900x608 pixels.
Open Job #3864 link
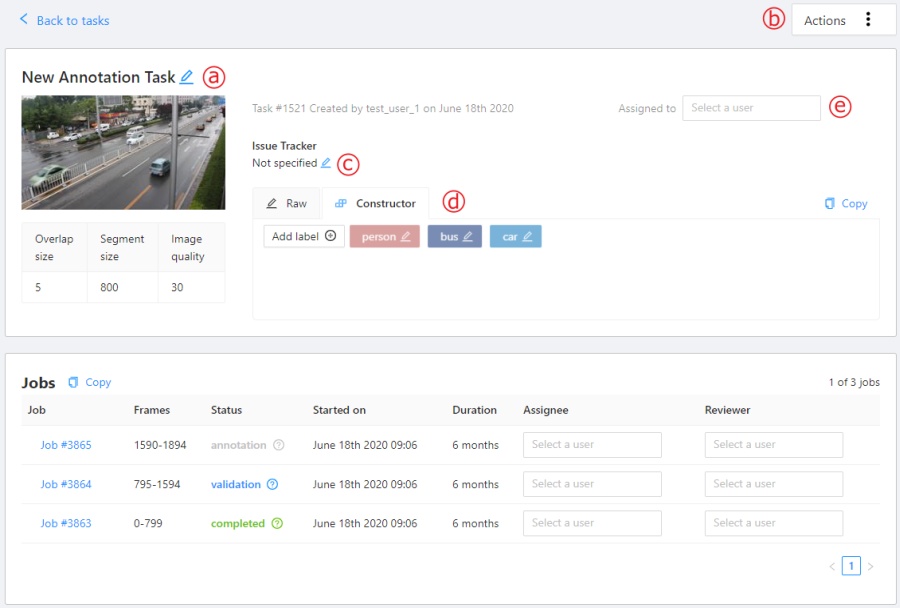[x=66, y=484]
